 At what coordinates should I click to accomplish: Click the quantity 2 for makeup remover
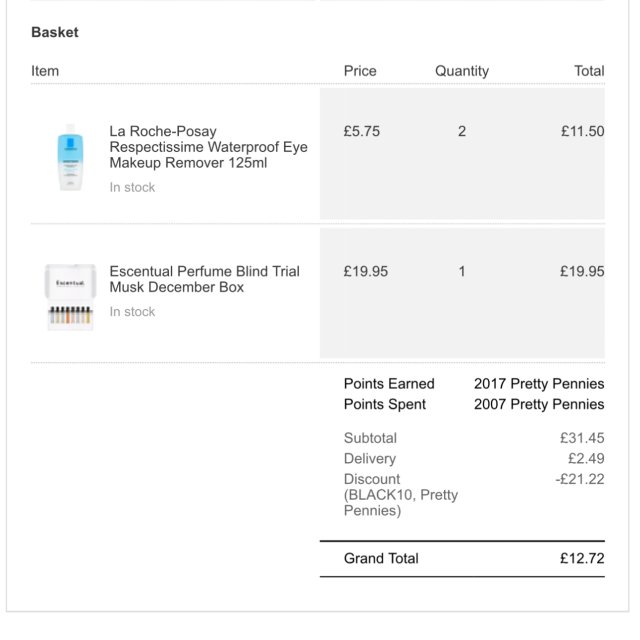pyautogui.click(x=462, y=131)
